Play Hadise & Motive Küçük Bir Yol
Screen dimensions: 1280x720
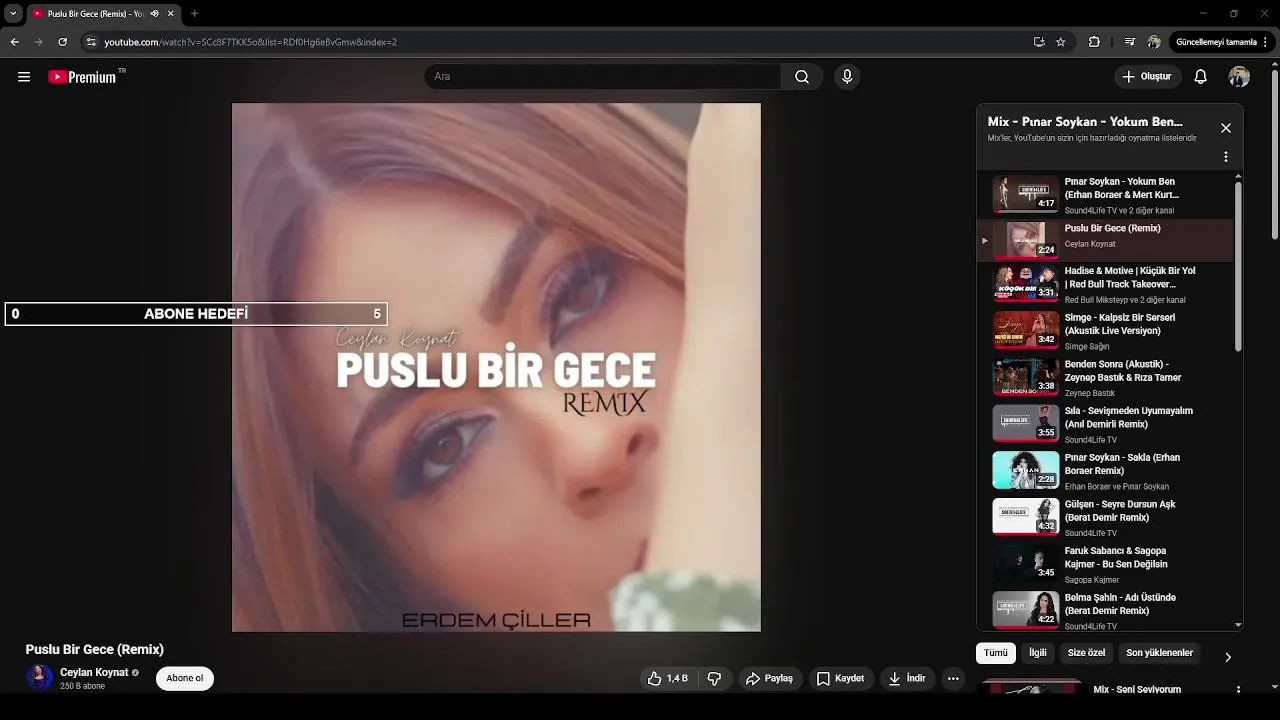(x=1025, y=284)
